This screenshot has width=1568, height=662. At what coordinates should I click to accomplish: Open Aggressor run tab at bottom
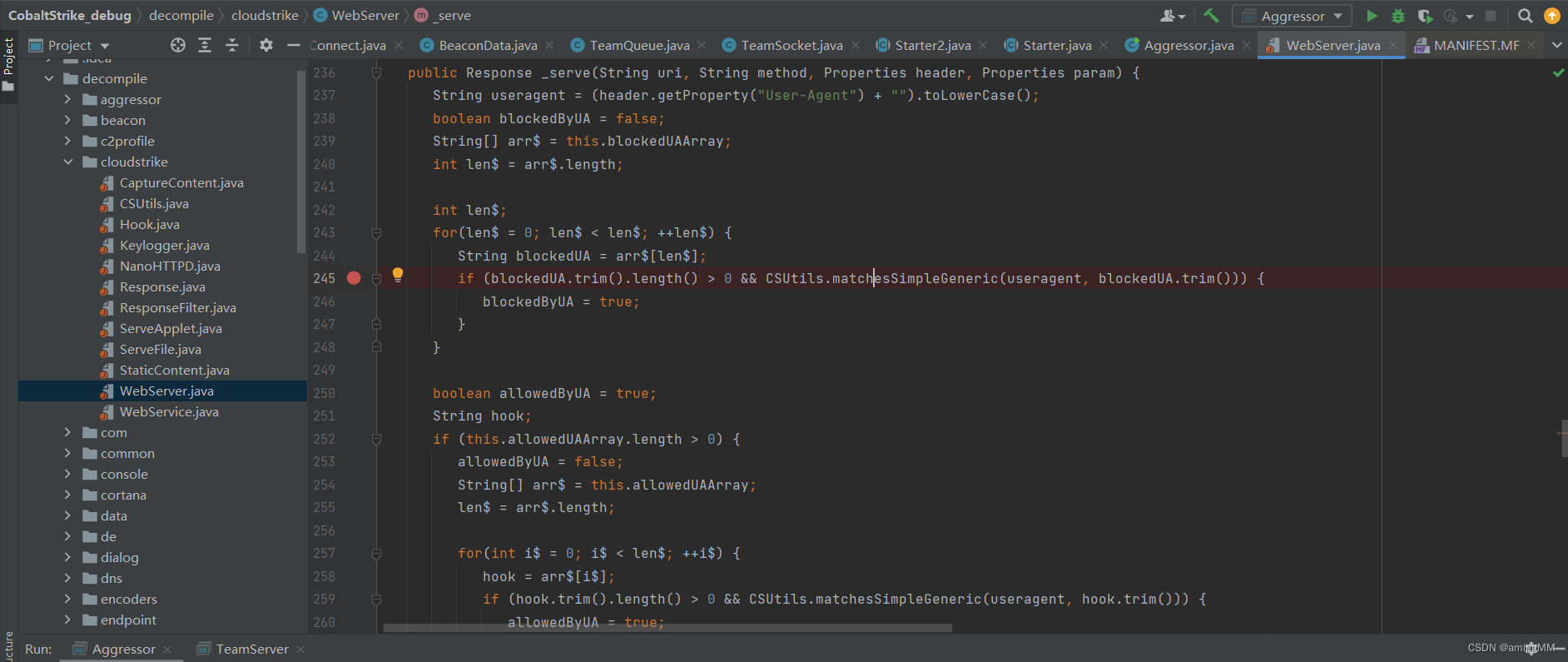click(123, 649)
